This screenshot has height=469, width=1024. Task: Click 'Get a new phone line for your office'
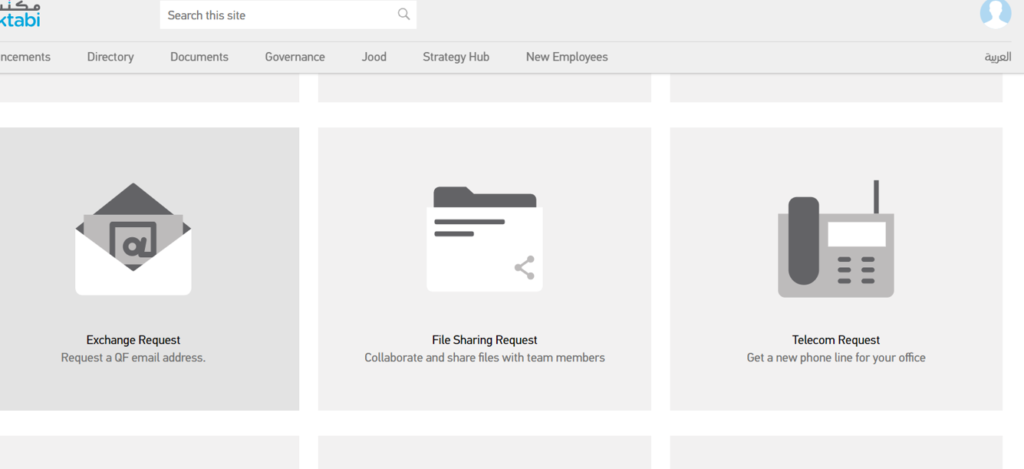[x=836, y=357]
